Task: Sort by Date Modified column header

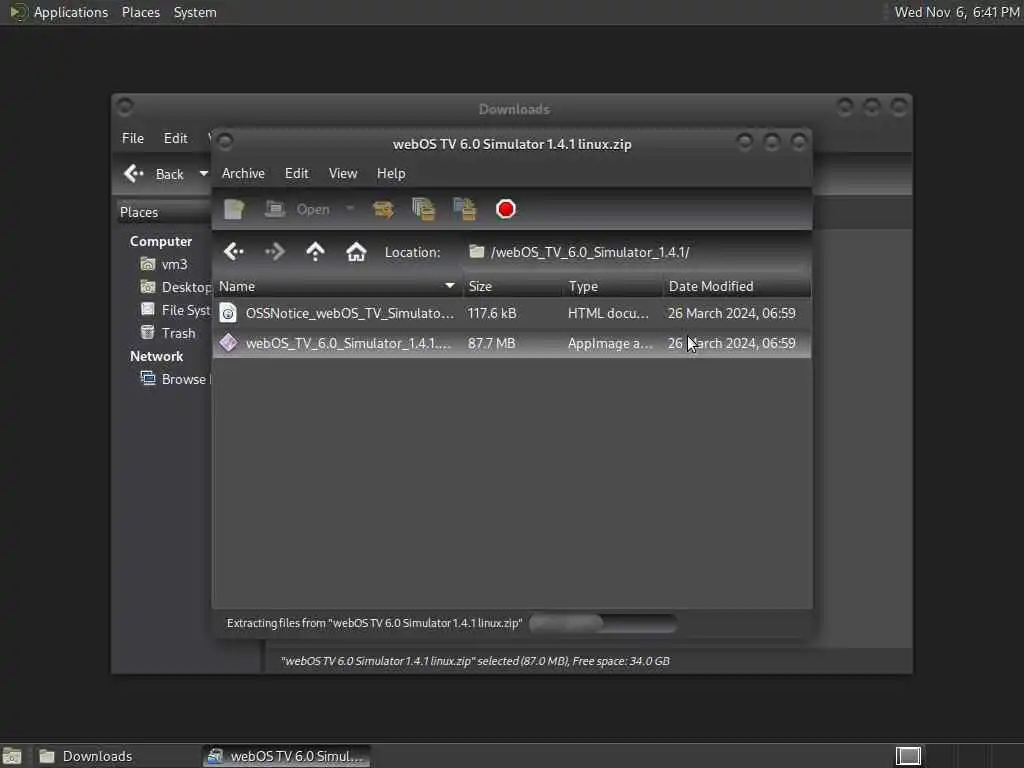Action: click(737, 287)
